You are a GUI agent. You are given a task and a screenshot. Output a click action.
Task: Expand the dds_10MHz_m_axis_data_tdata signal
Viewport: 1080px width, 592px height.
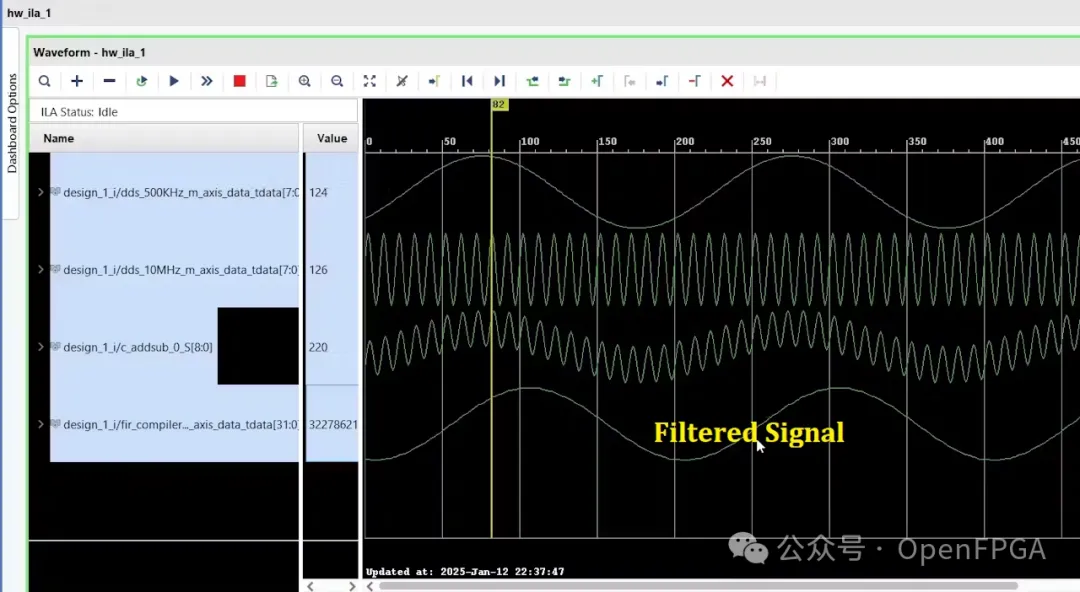pyautogui.click(x=41, y=270)
